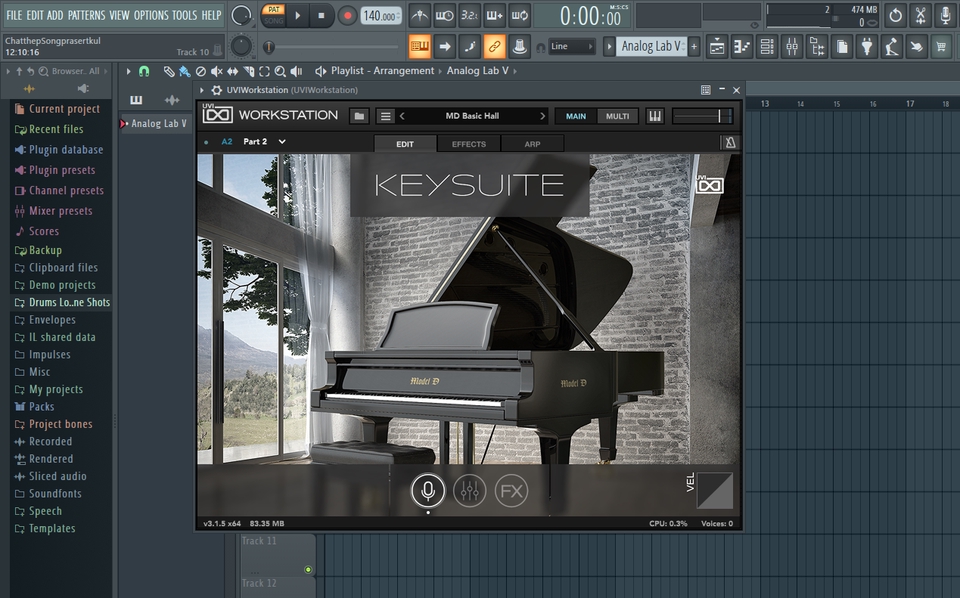
Task: Toggle the playlist magnet snap icon
Action: coord(144,71)
